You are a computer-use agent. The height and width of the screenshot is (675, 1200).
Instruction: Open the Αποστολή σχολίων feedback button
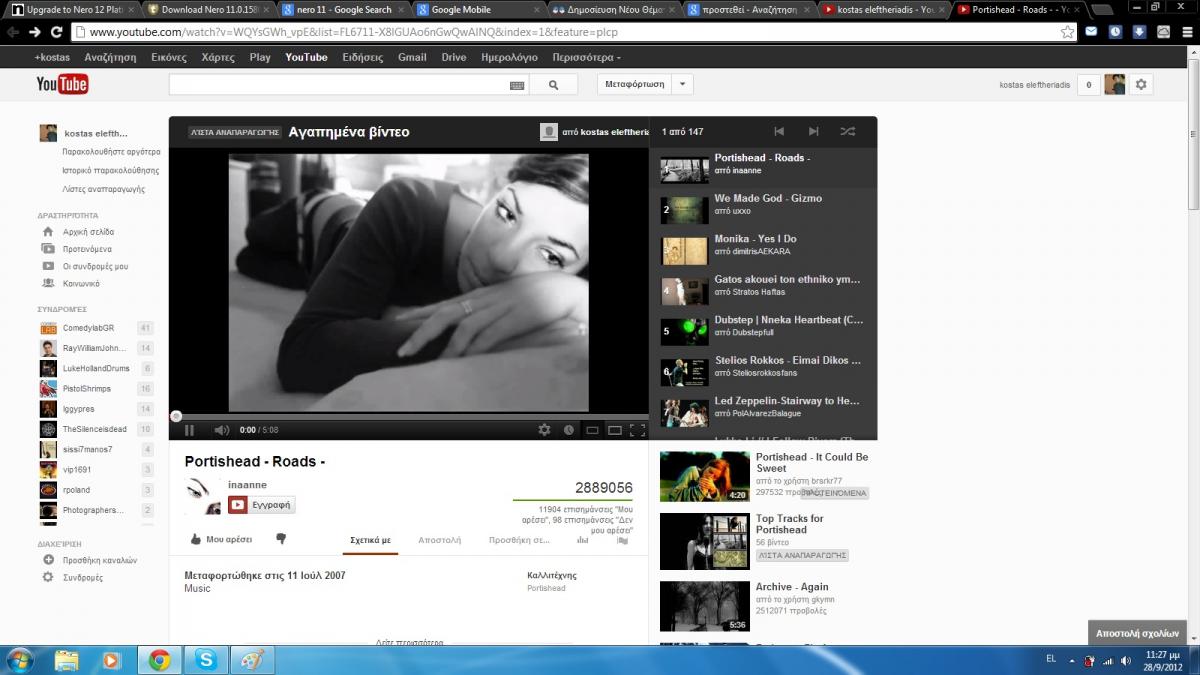point(1137,633)
